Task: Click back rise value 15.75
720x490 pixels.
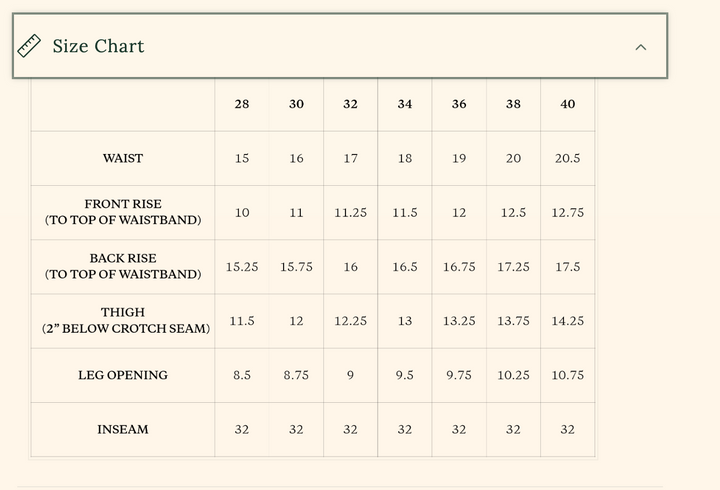Action: pyautogui.click(x=296, y=267)
